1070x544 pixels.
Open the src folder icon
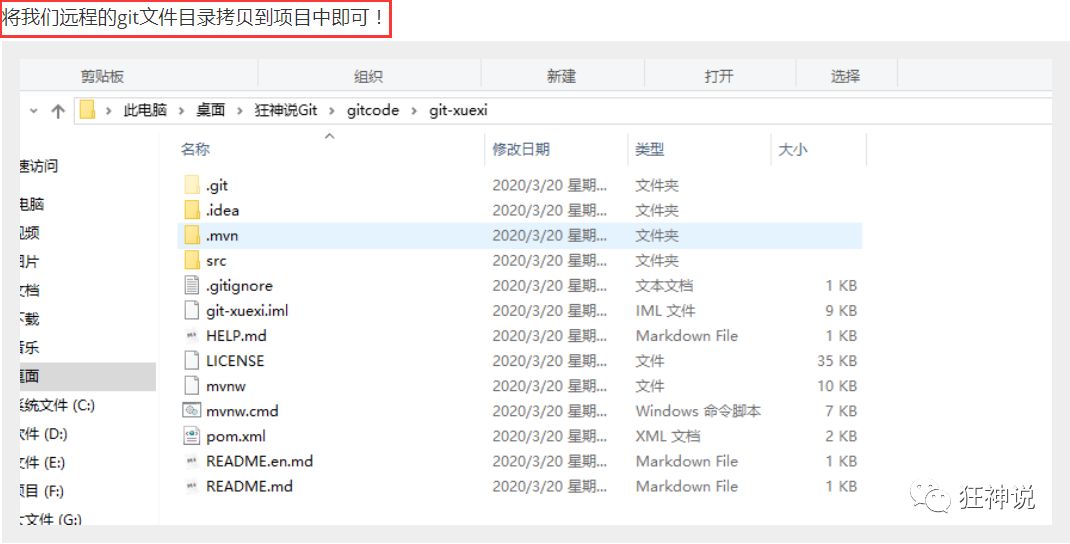tap(192, 261)
